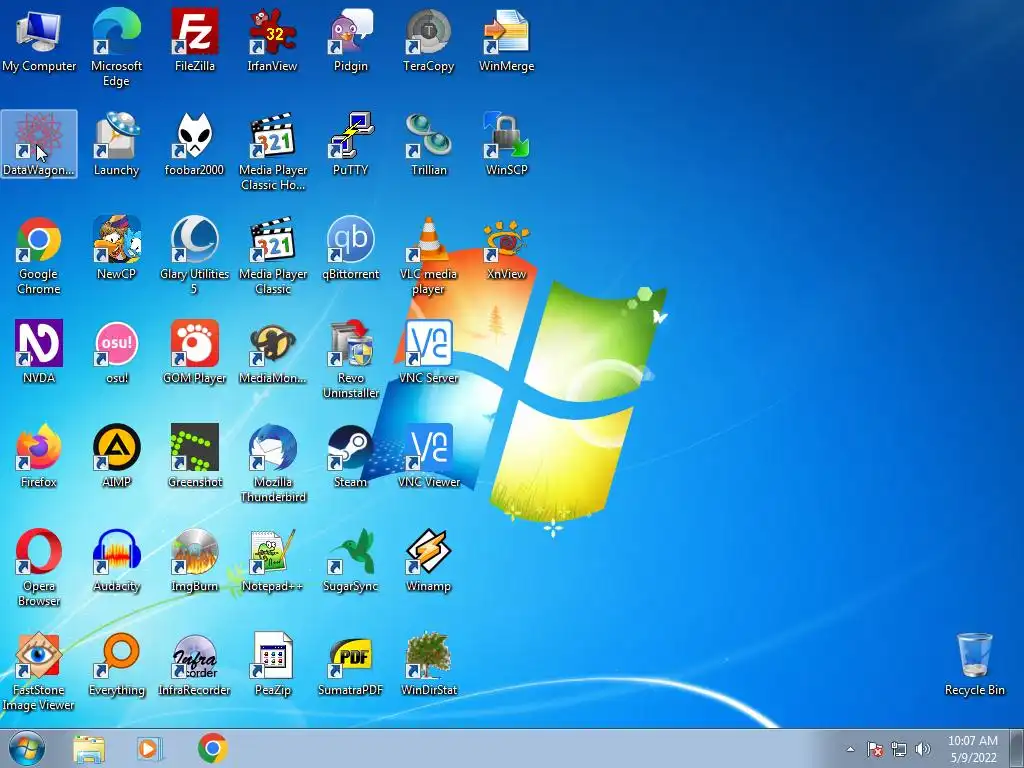
Task: Select the osu! desktop icon
Action: click(x=116, y=352)
